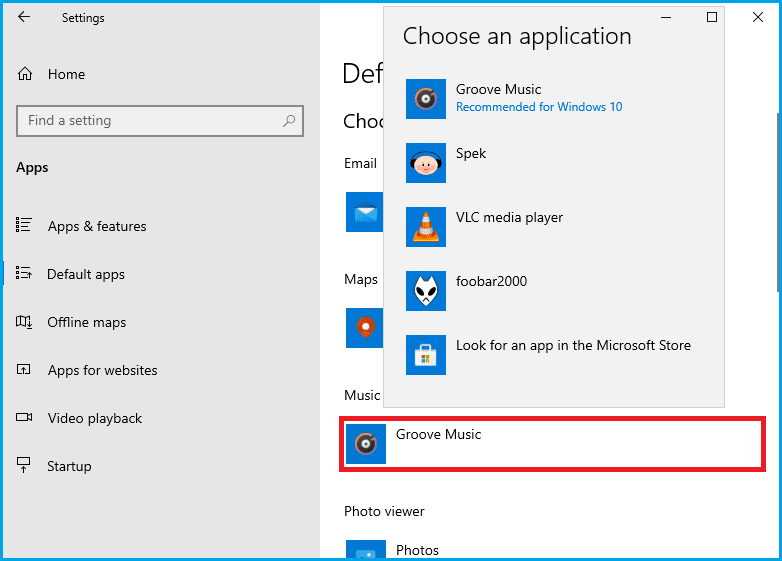The width and height of the screenshot is (782, 561).
Task: Click the Photos app icon
Action: click(x=366, y=549)
